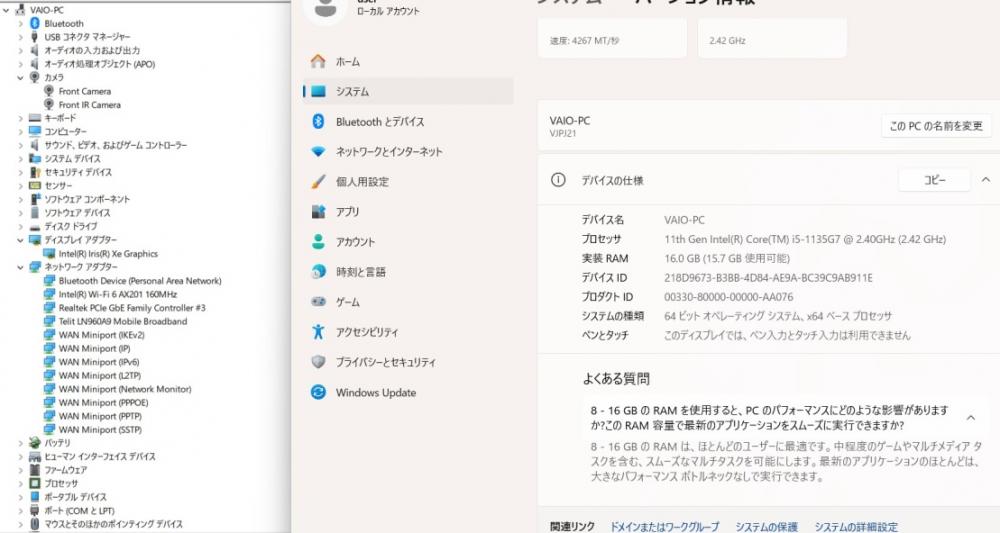This screenshot has width=1000, height=533.
Task: Select the Front Camera device icon
Action: 49,91
